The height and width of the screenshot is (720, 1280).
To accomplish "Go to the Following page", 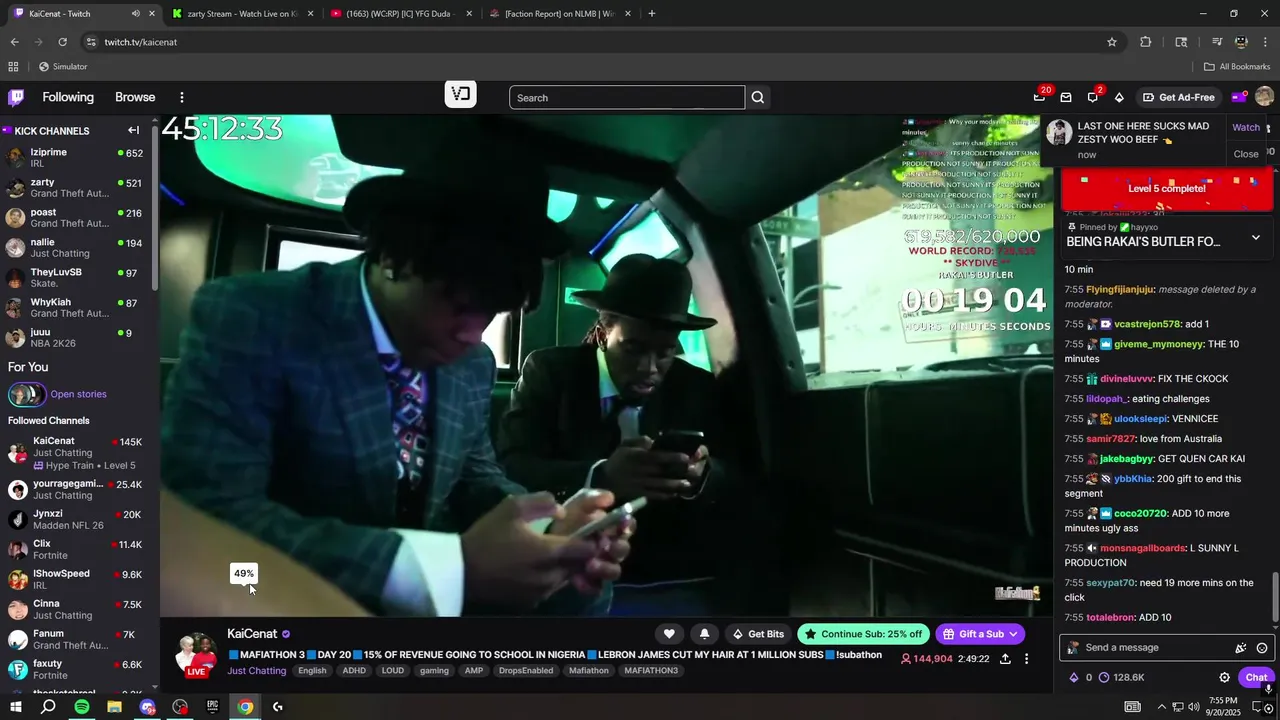I will point(68,97).
